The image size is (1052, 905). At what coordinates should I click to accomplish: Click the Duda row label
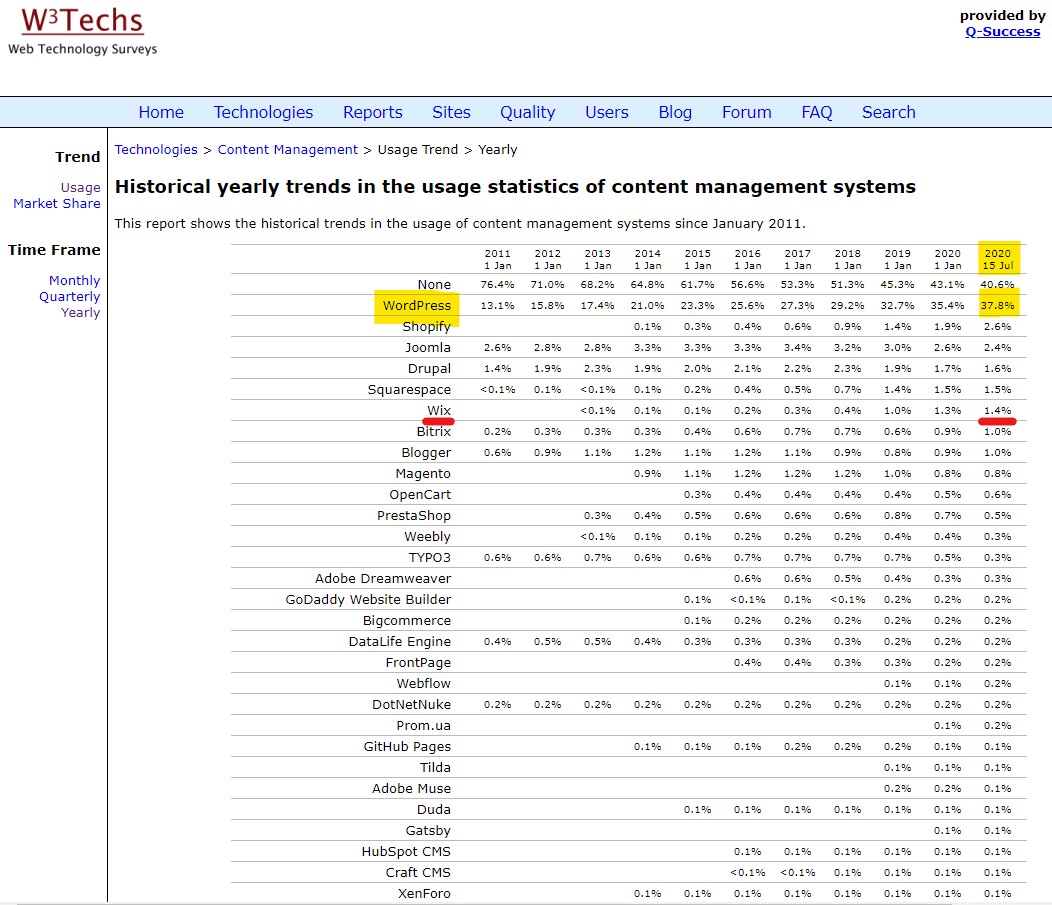(x=433, y=810)
